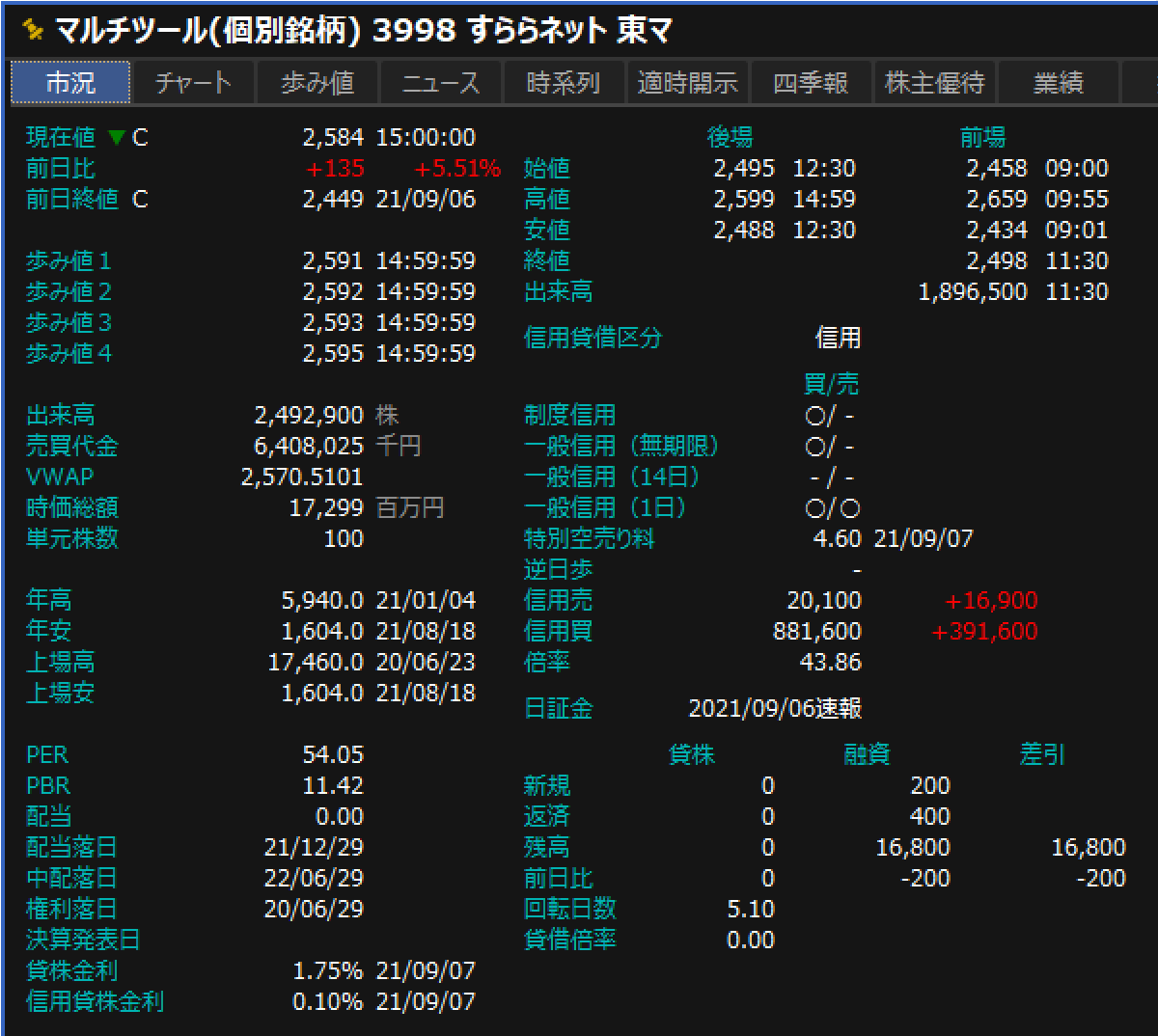Select the 四季報 tab
Image resolution: width=1158 pixels, height=1036 pixels.
point(812,83)
